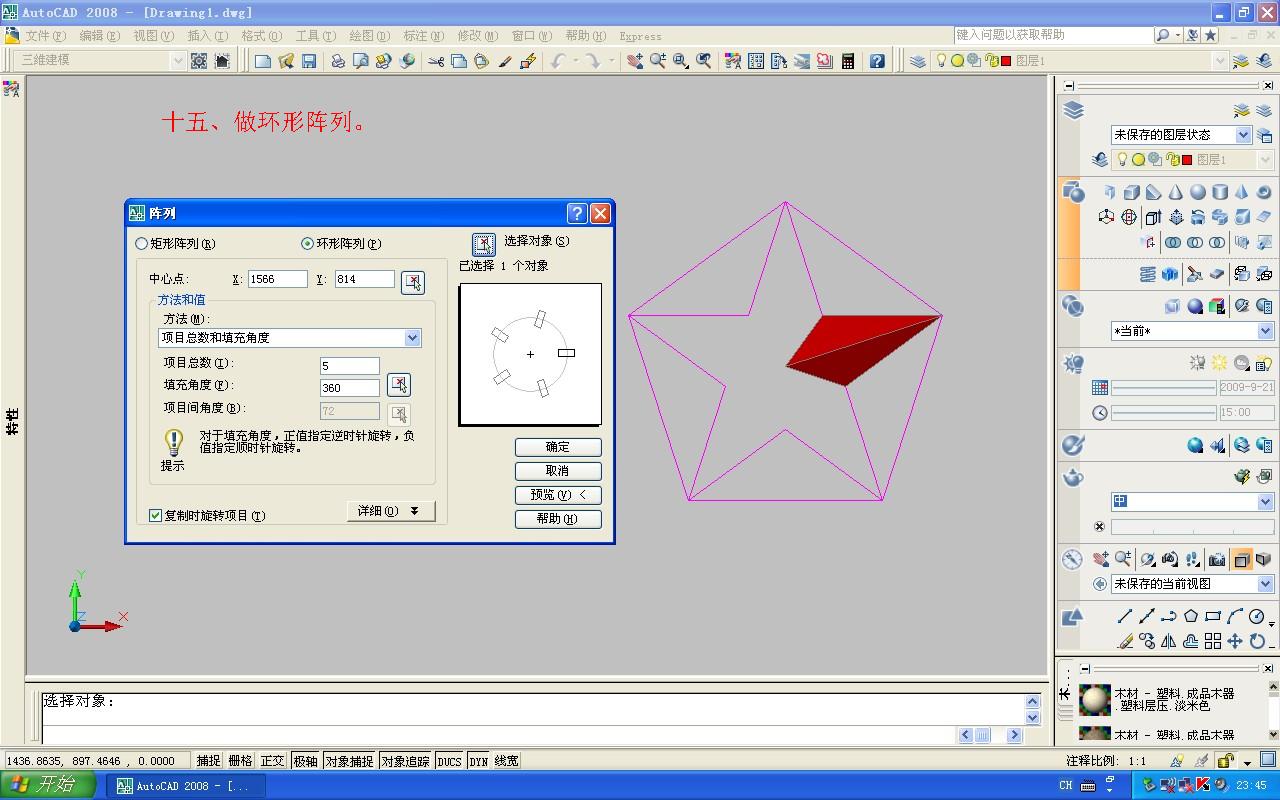Open the 修改 Modify menu
Viewport: 1280px width, 800px height.
pyautogui.click(x=477, y=36)
